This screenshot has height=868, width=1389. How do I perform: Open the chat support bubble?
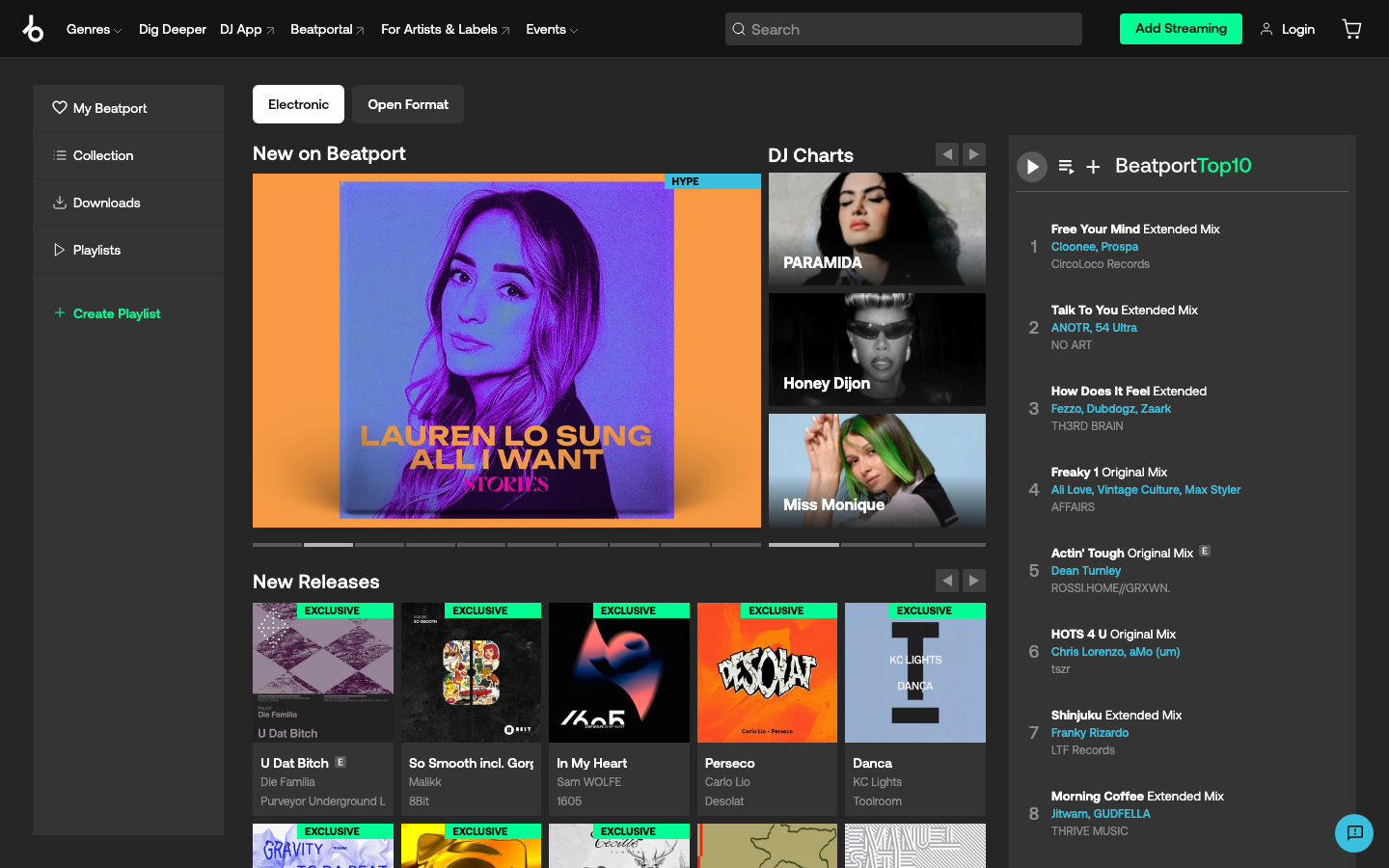(x=1354, y=833)
